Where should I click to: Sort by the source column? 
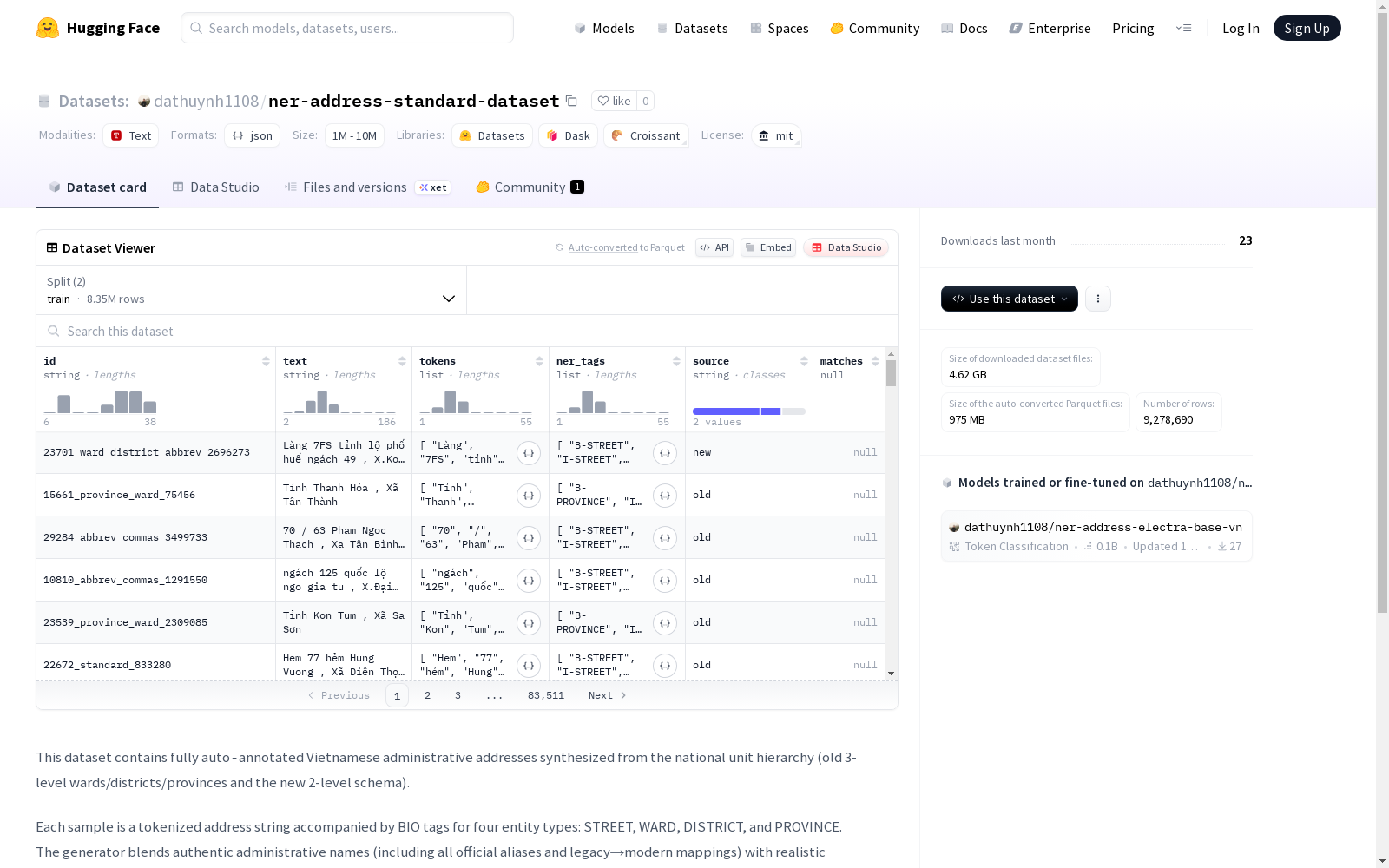[804, 361]
